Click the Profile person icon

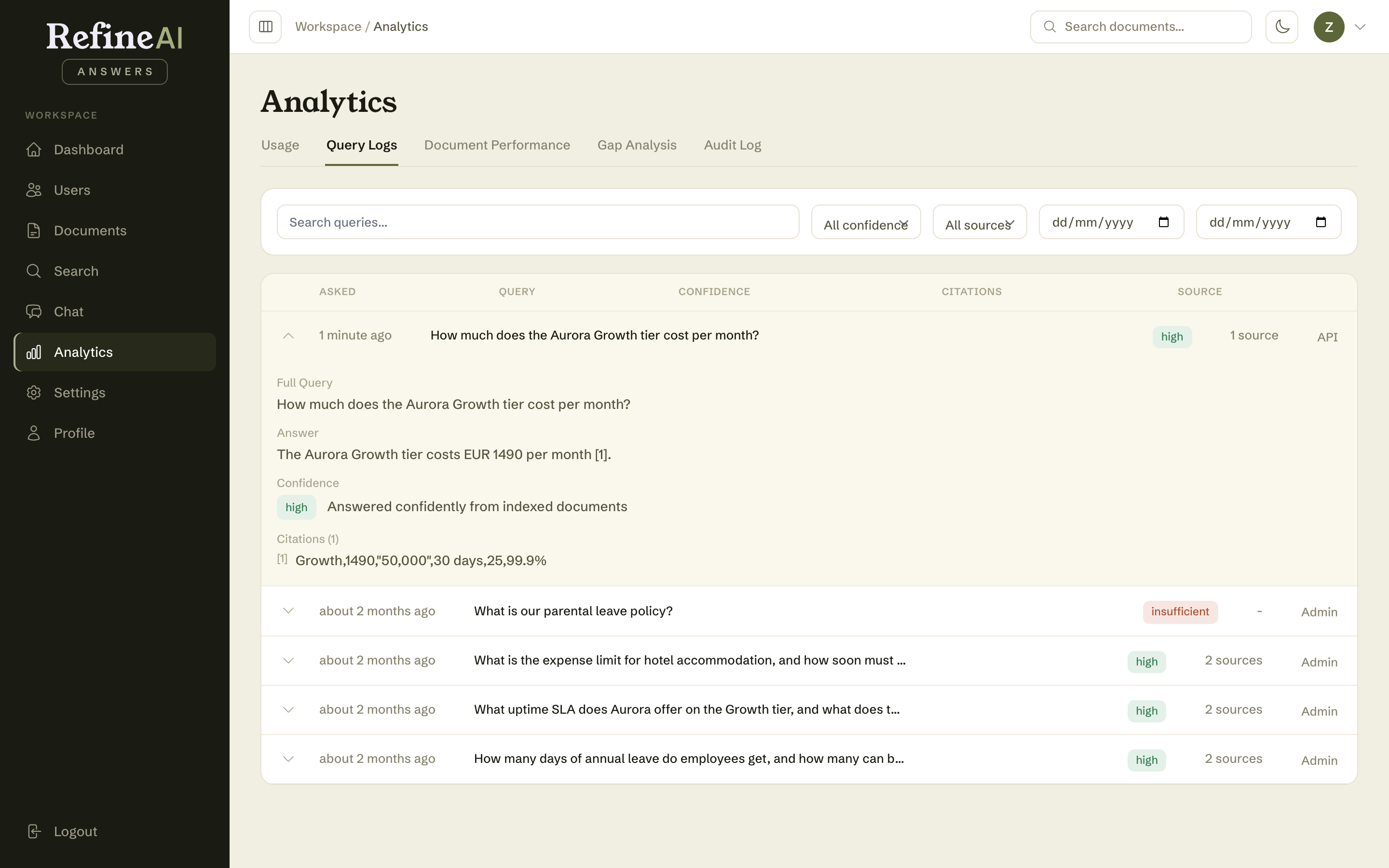point(34,433)
